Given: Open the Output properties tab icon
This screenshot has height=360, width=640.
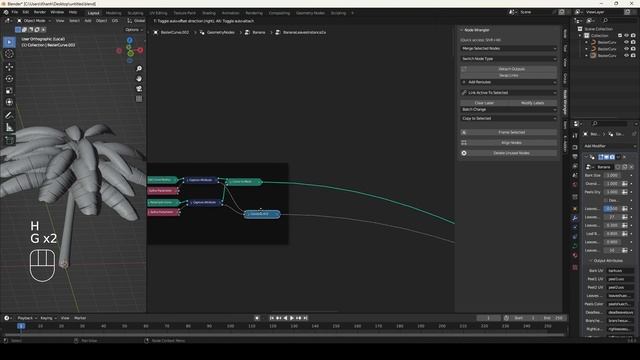Looking at the screenshot, I should [x=575, y=157].
